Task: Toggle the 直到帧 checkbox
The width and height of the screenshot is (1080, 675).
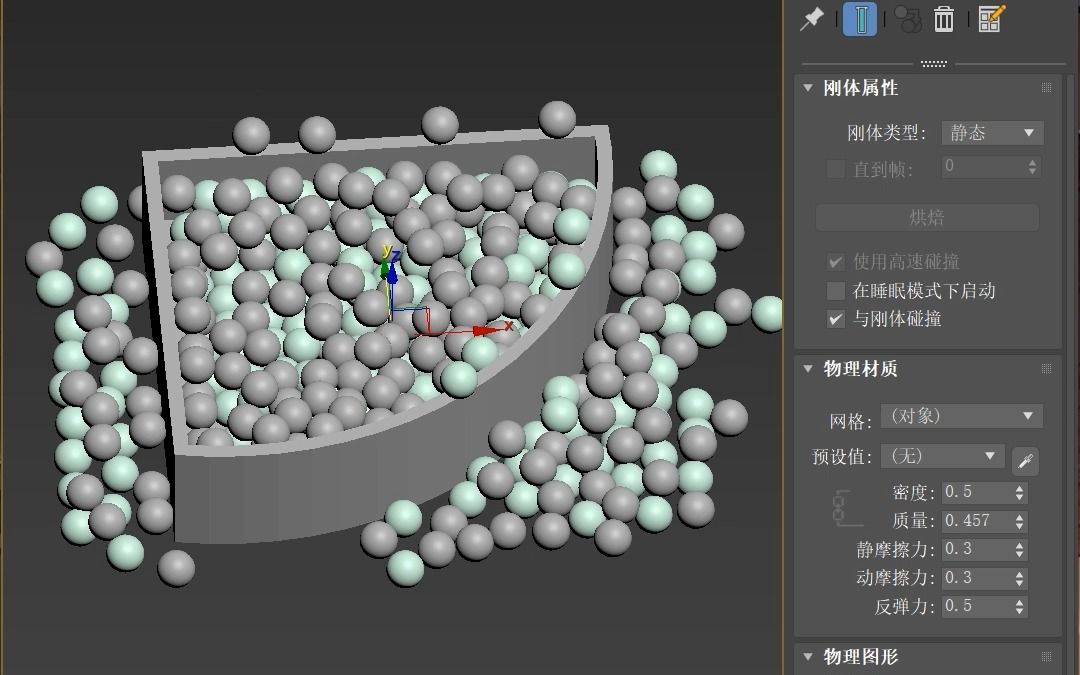Action: click(x=835, y=169)
